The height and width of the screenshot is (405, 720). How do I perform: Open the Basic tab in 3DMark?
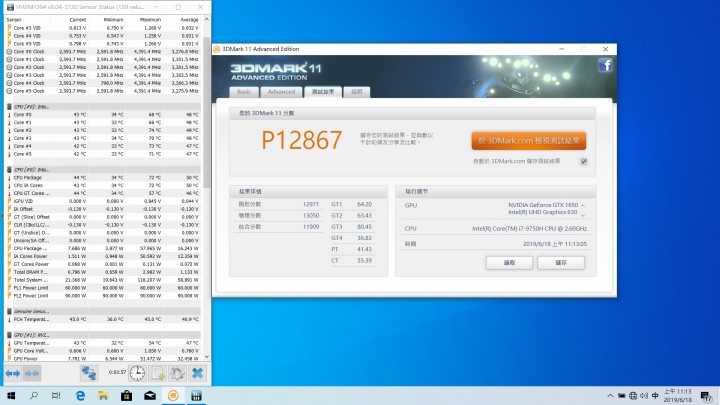tap(244, 92)
